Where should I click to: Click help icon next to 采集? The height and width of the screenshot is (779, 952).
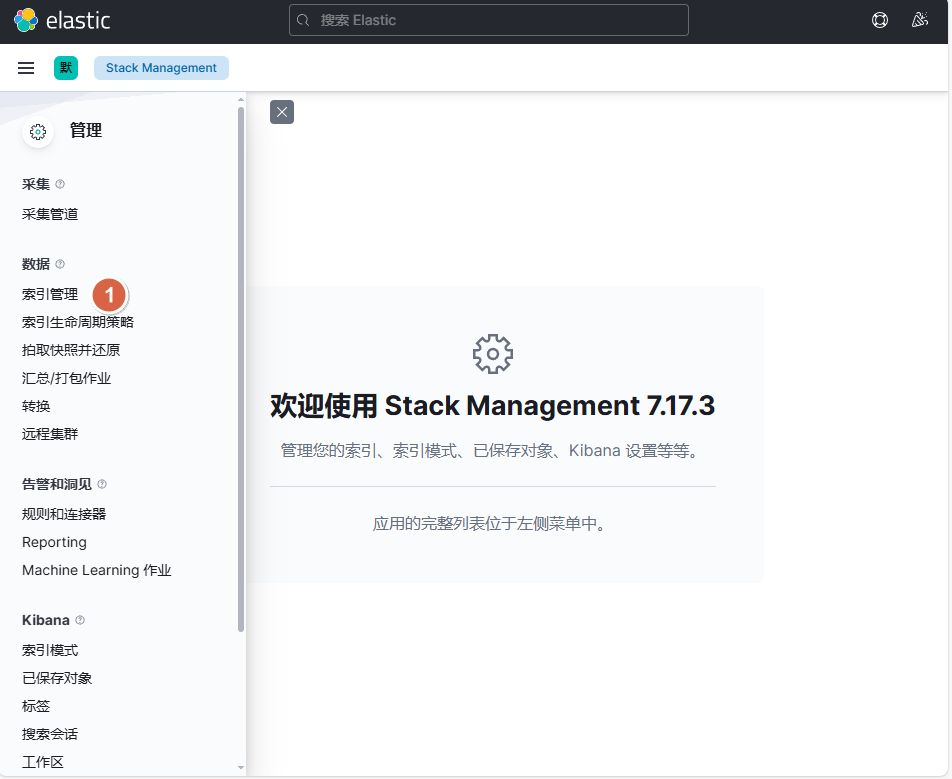pyautogui.click(x=60, y=184)
